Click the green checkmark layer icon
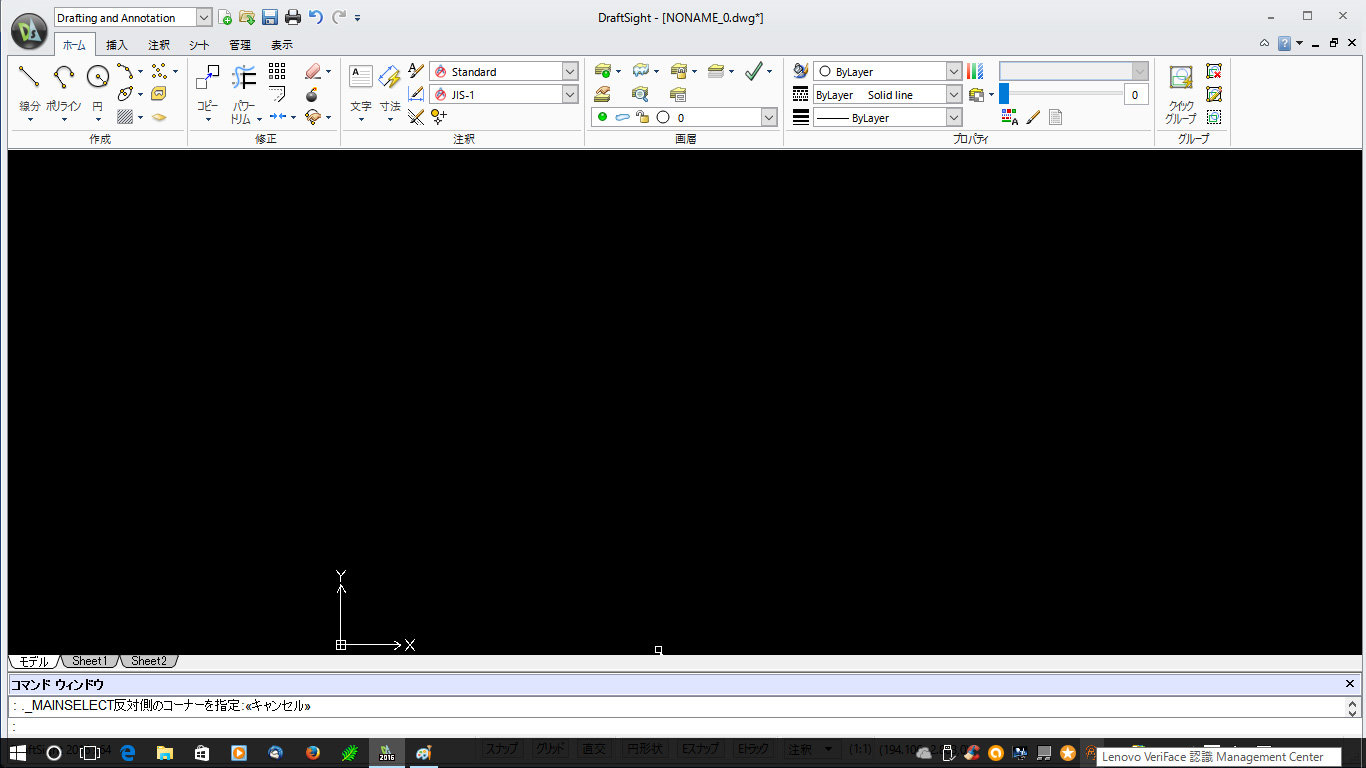 click(754, 71)
